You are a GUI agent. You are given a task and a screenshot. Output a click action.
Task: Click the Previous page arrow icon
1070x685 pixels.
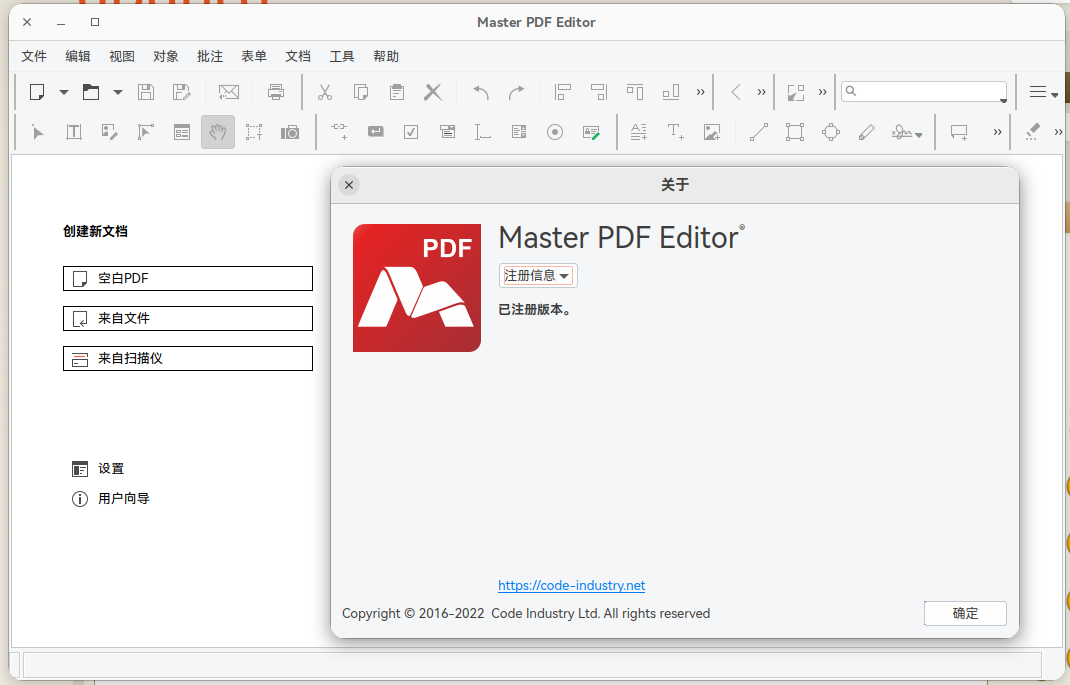point(736,92)
